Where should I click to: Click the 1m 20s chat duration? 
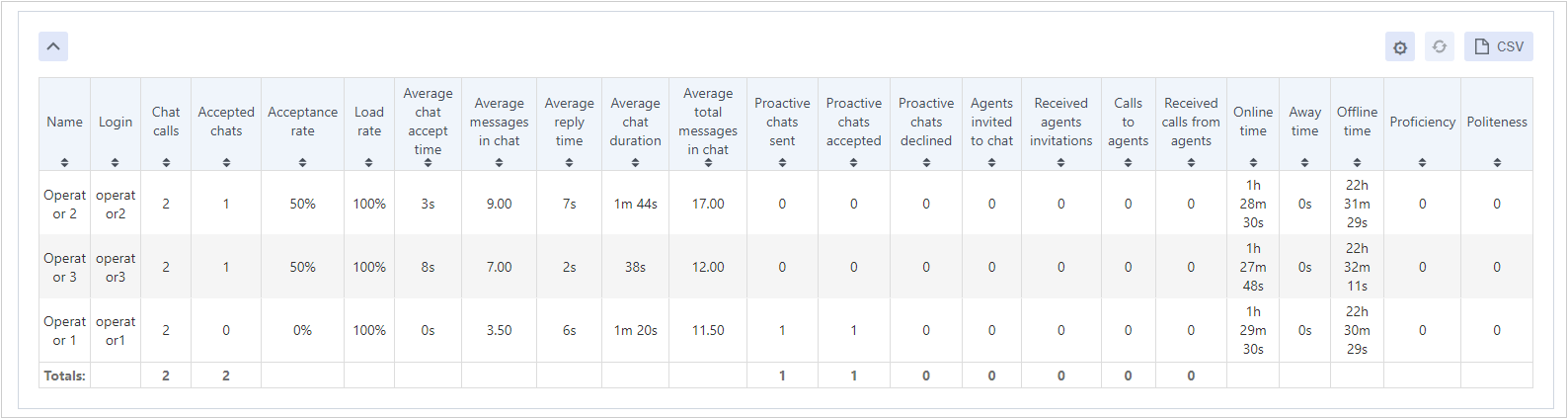tap(635, 330)
